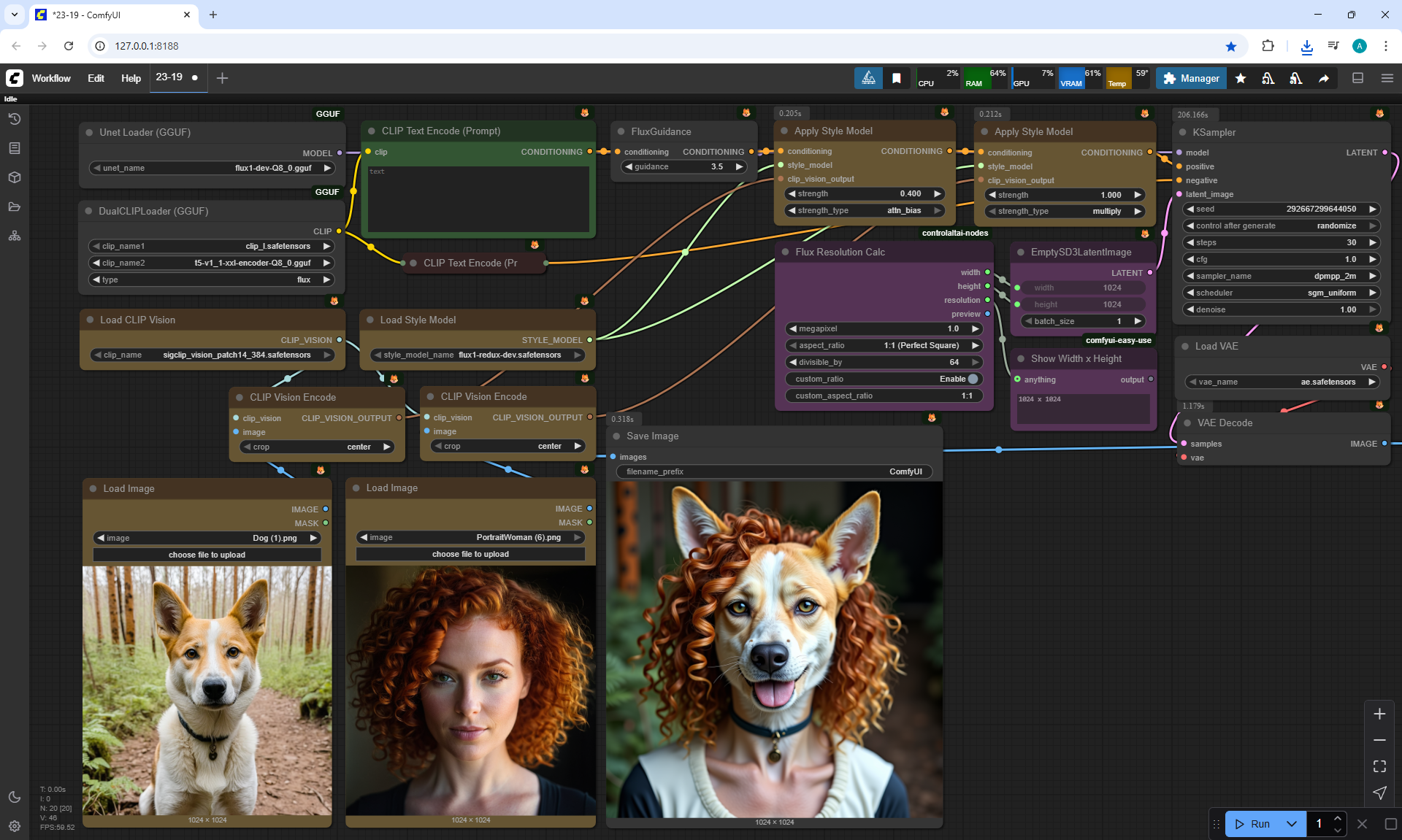Click the bookmark icon in top toolbar

897,78
